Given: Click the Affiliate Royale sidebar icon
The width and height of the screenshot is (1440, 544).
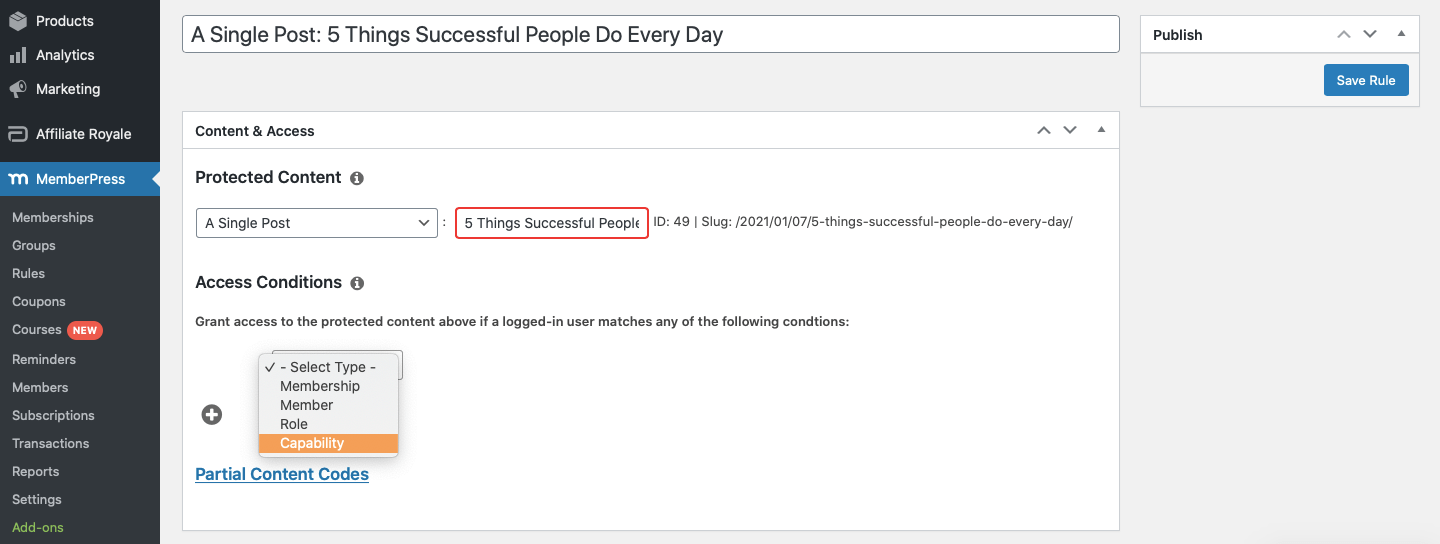Looking at the screenshot, I should [x=18, y=134].
